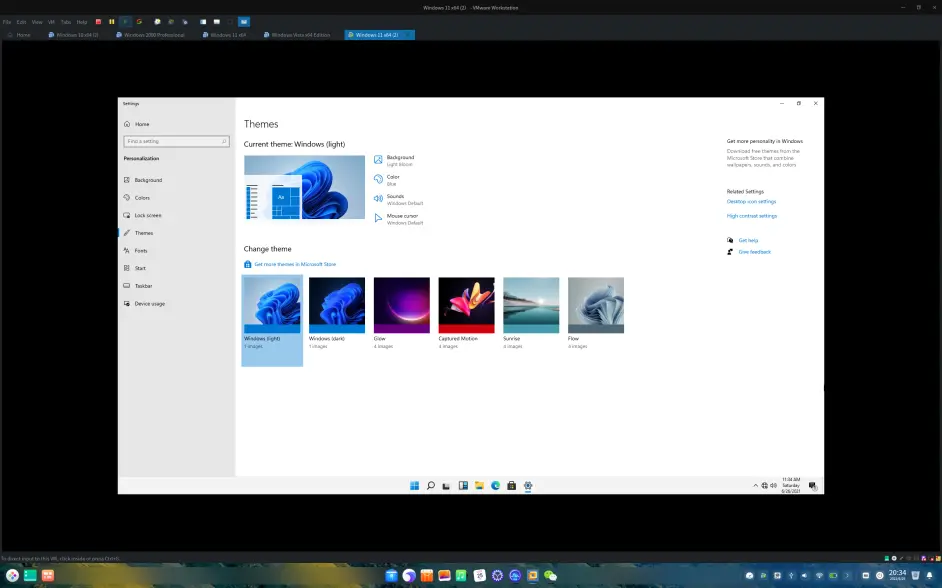Click the Search icon on Windows taskbar
942x588 pixels.
431,485
